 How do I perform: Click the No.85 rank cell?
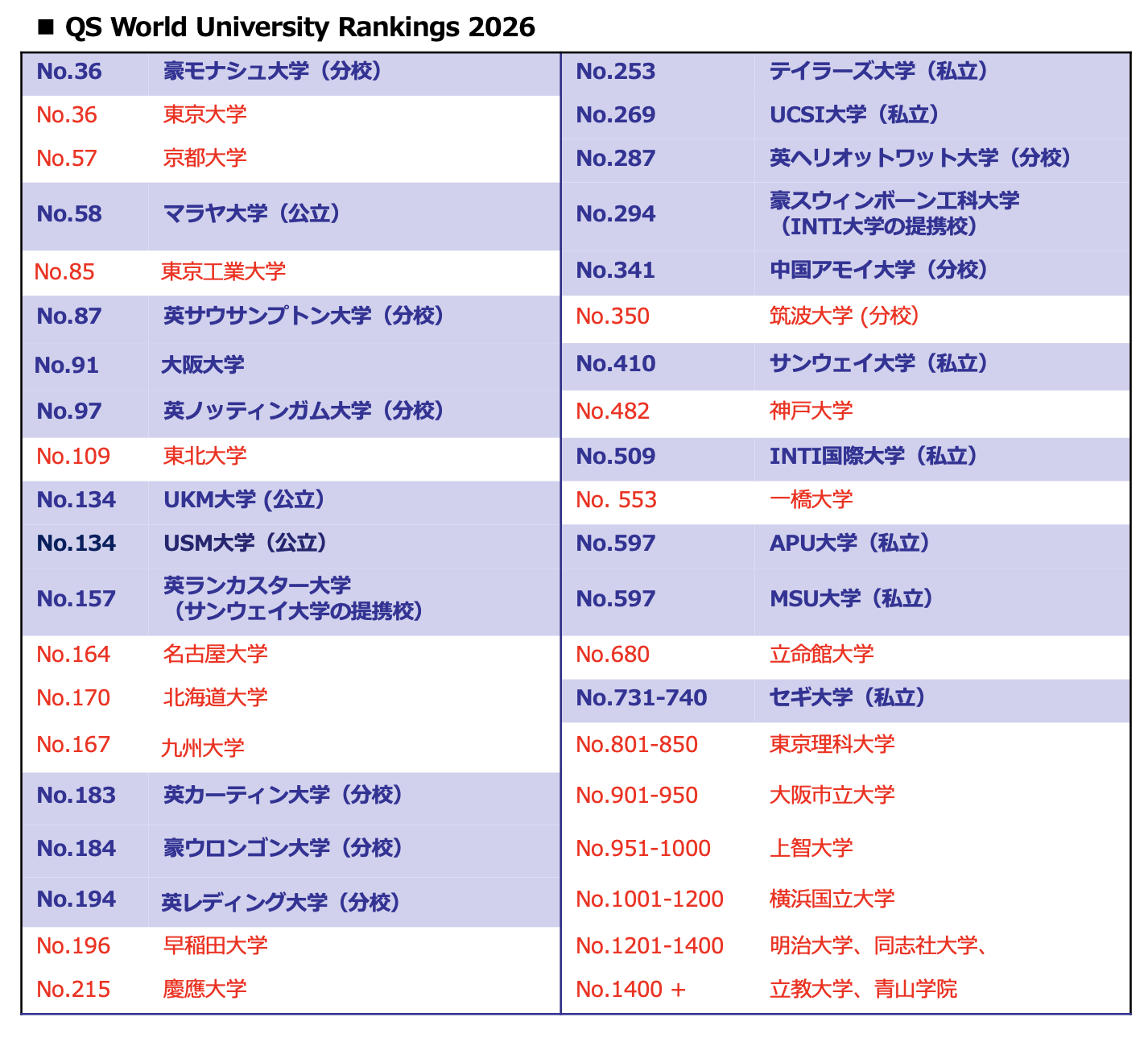pos(64,272)
